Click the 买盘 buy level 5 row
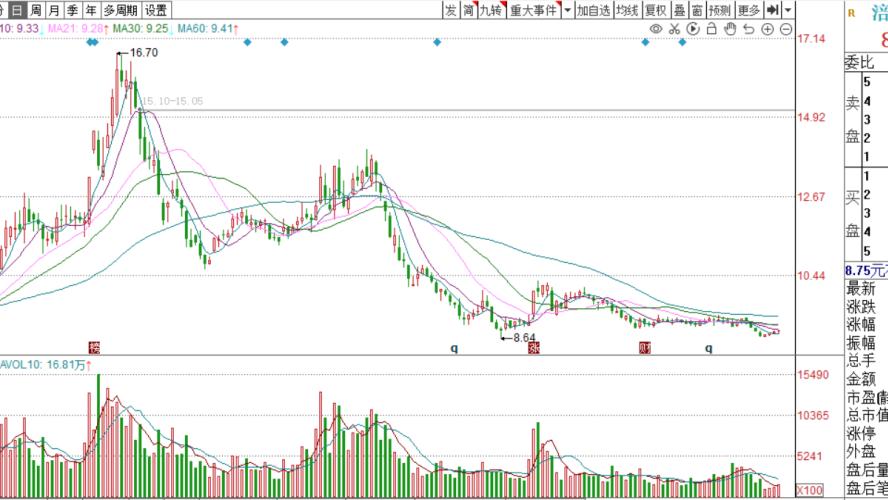Image resolution: width=888 pixels, height=500 pixels. click(875, 250)
